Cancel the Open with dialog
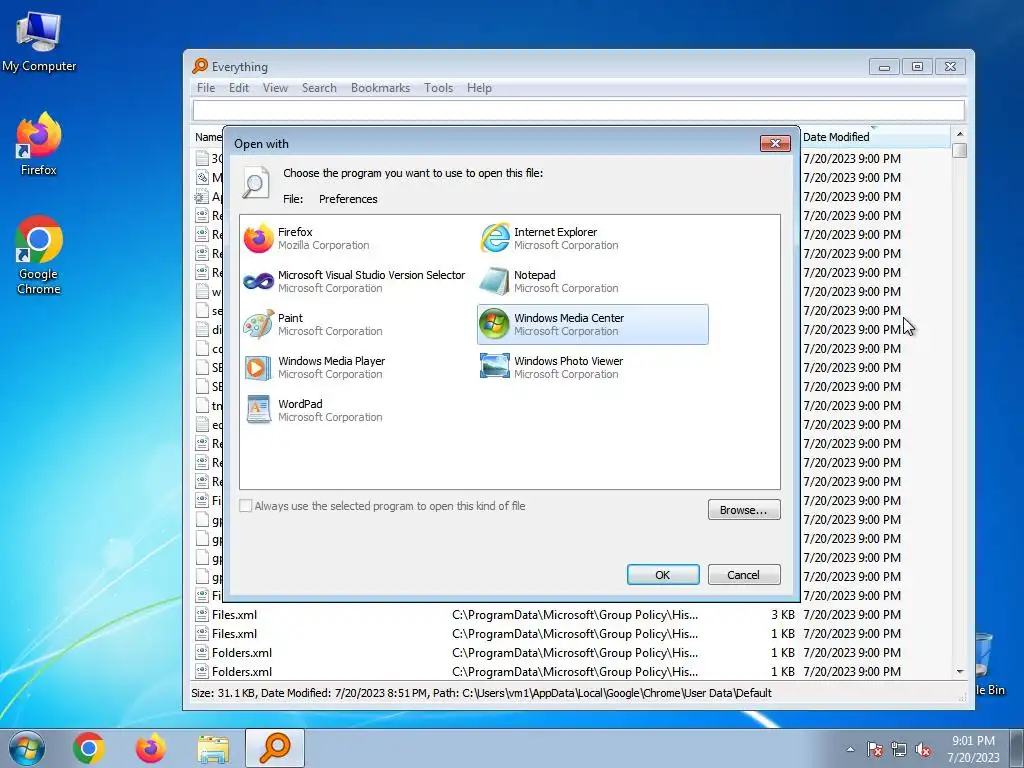 point(744,575)
